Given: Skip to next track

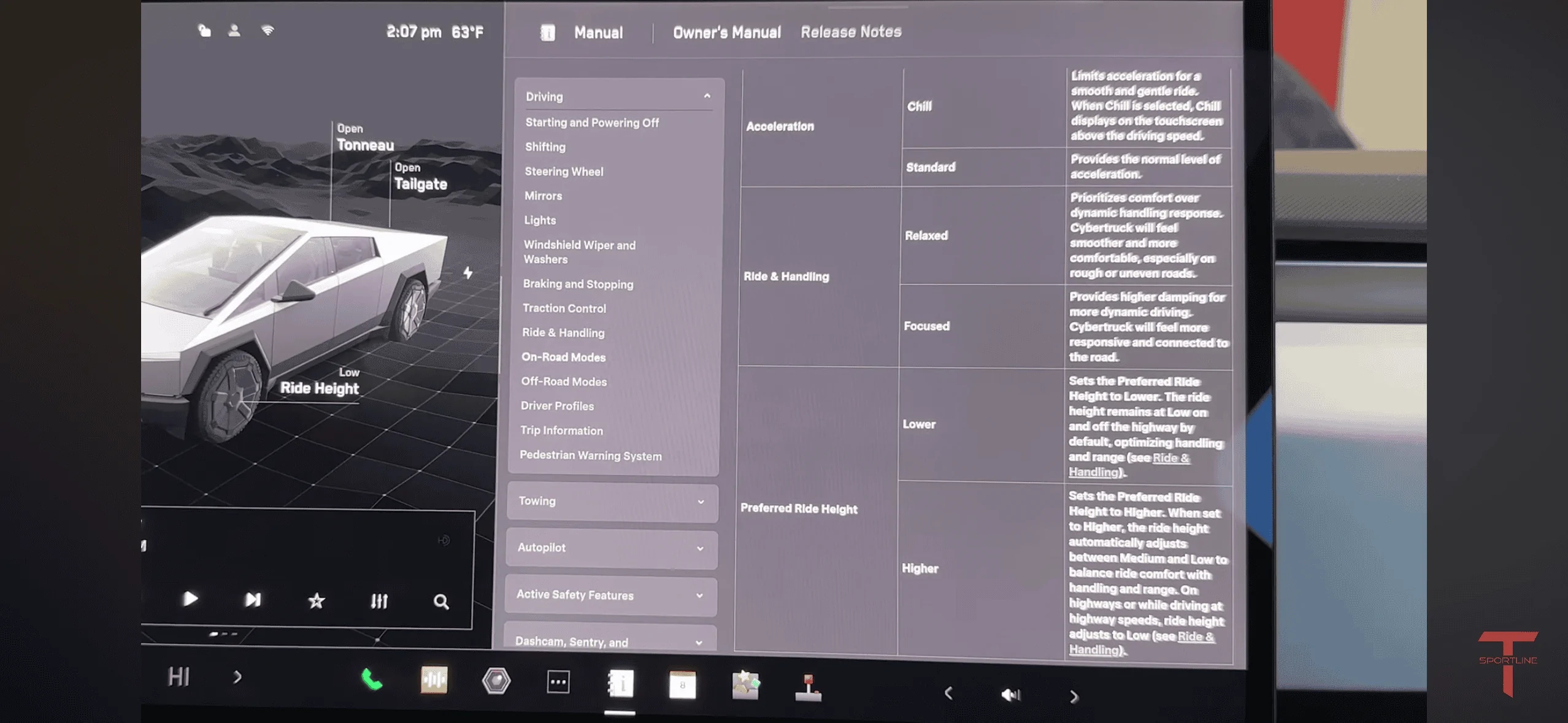Looking at the screenshot, I should 253,600.
